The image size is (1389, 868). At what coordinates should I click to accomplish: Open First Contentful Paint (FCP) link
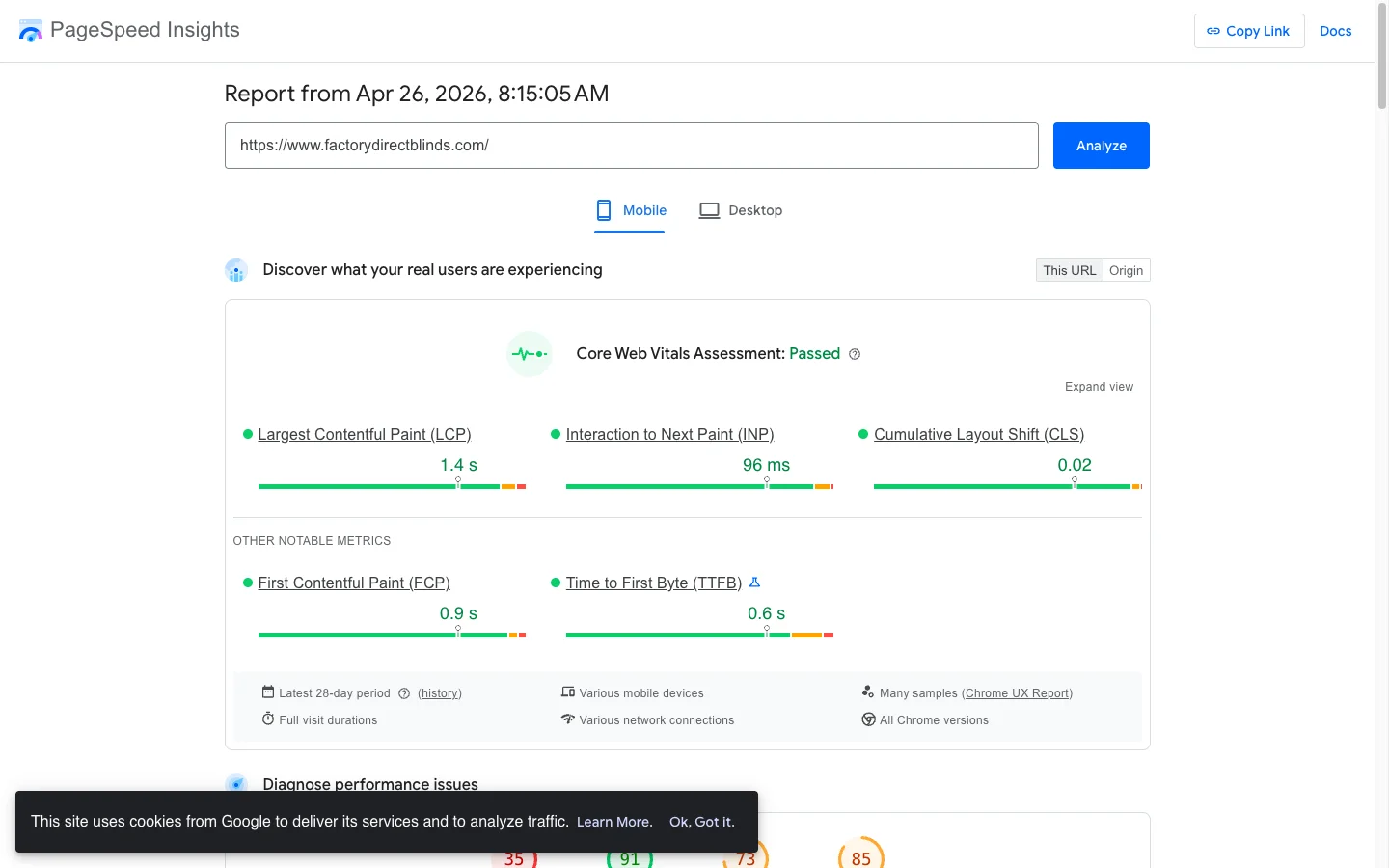[x=354, y=583]
